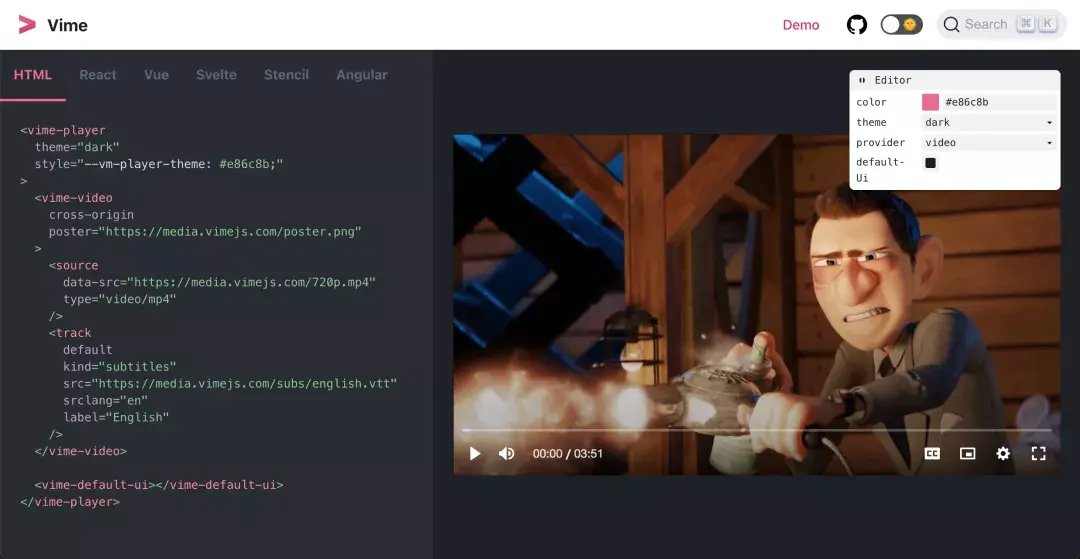
Task: Switch to the Svelte tab
Action: pos(216,75)
